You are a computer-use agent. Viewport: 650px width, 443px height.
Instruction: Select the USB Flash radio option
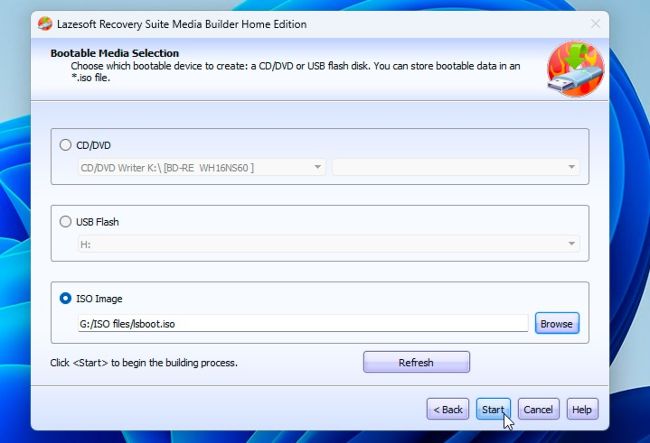click(67, 222)
